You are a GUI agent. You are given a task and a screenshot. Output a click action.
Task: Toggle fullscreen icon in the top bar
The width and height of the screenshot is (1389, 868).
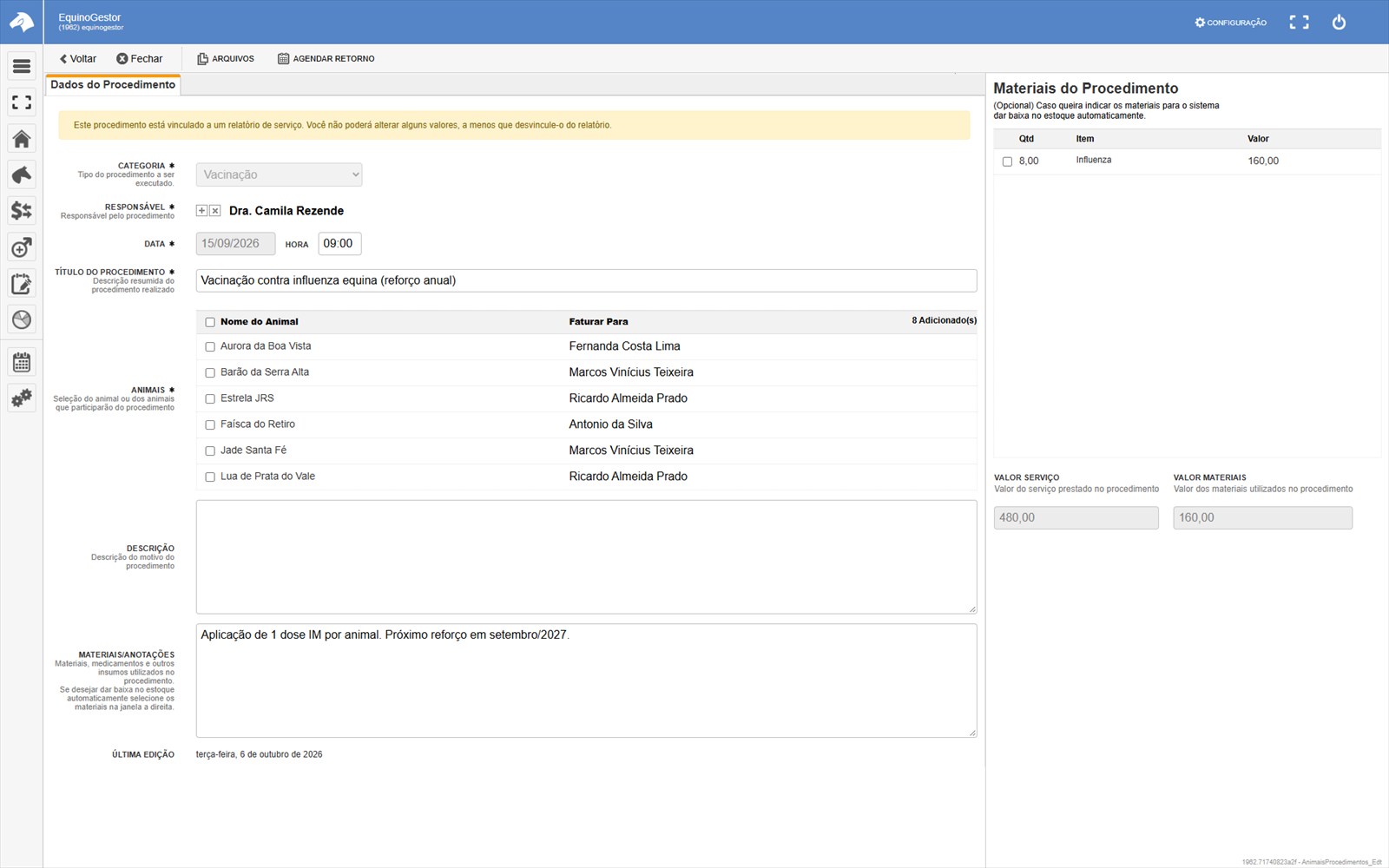(1299, 23)
